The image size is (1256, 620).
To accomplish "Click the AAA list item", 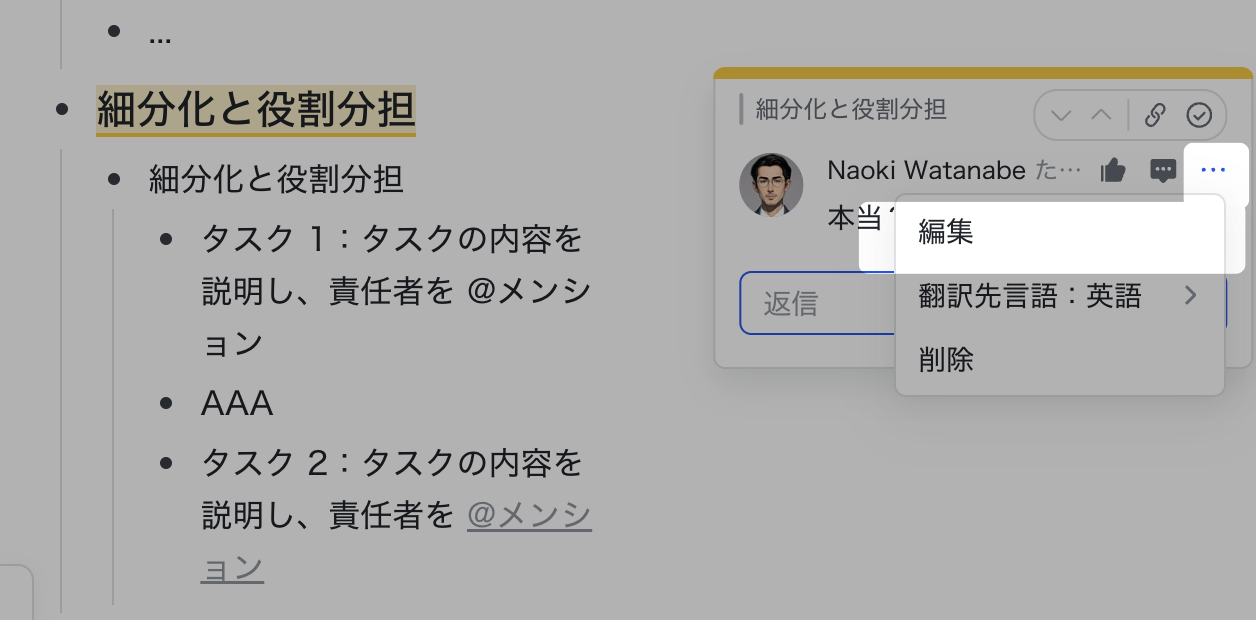I will pos(237,404).
